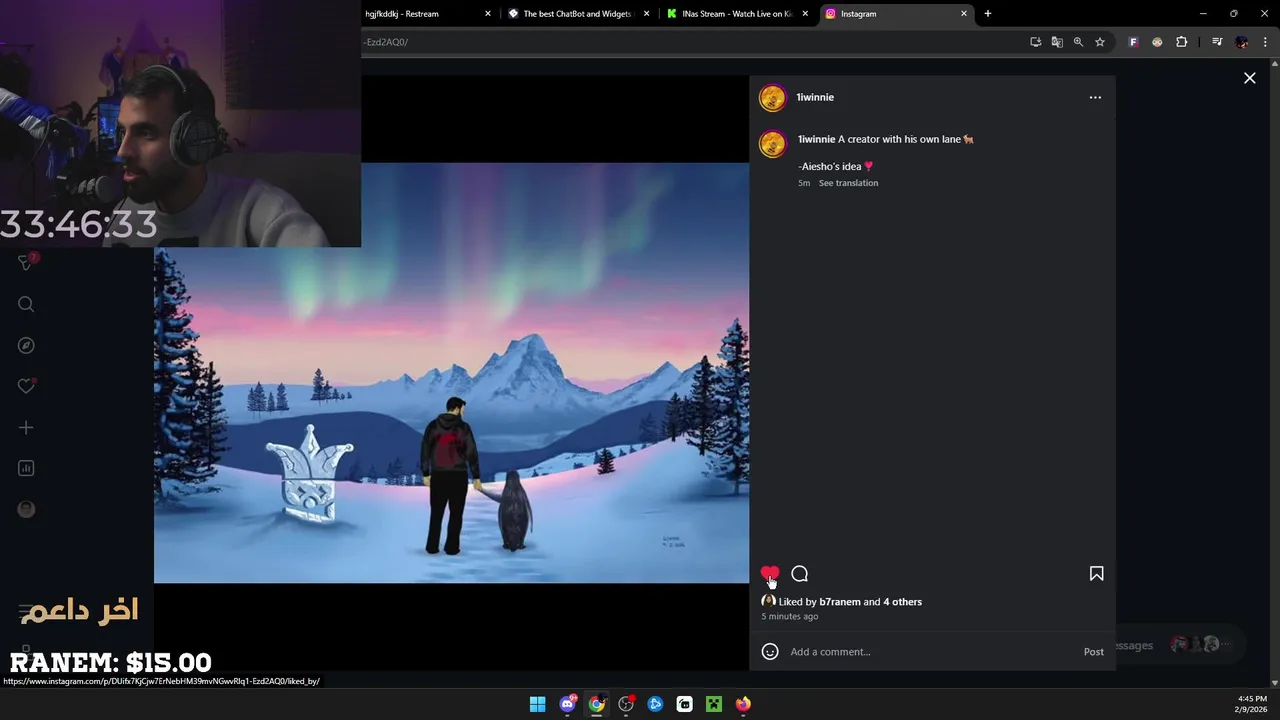This screenshot has width=1280, height=720.
Task: Open the Windows Start menu
Action: (x=537, y=704)
